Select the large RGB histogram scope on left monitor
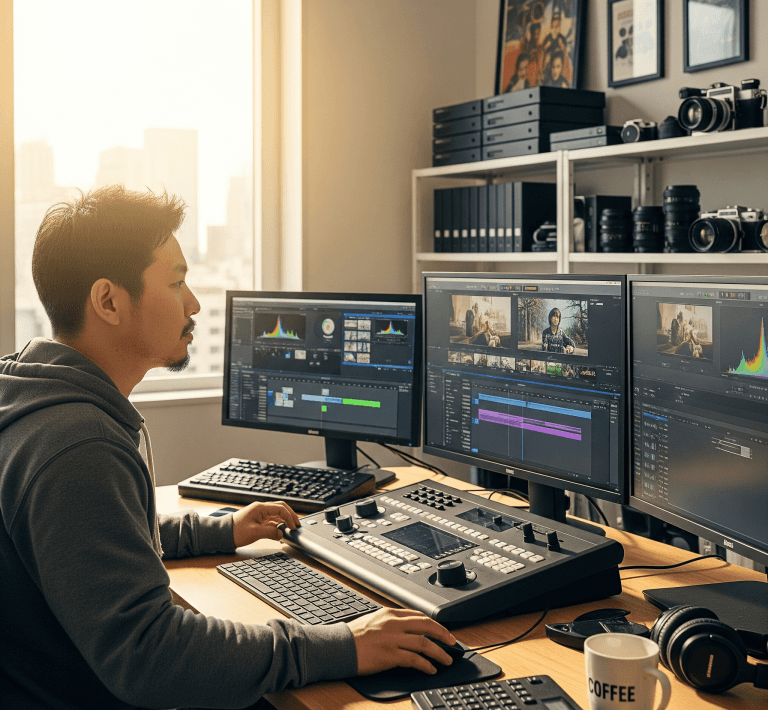 coord(280,328)
